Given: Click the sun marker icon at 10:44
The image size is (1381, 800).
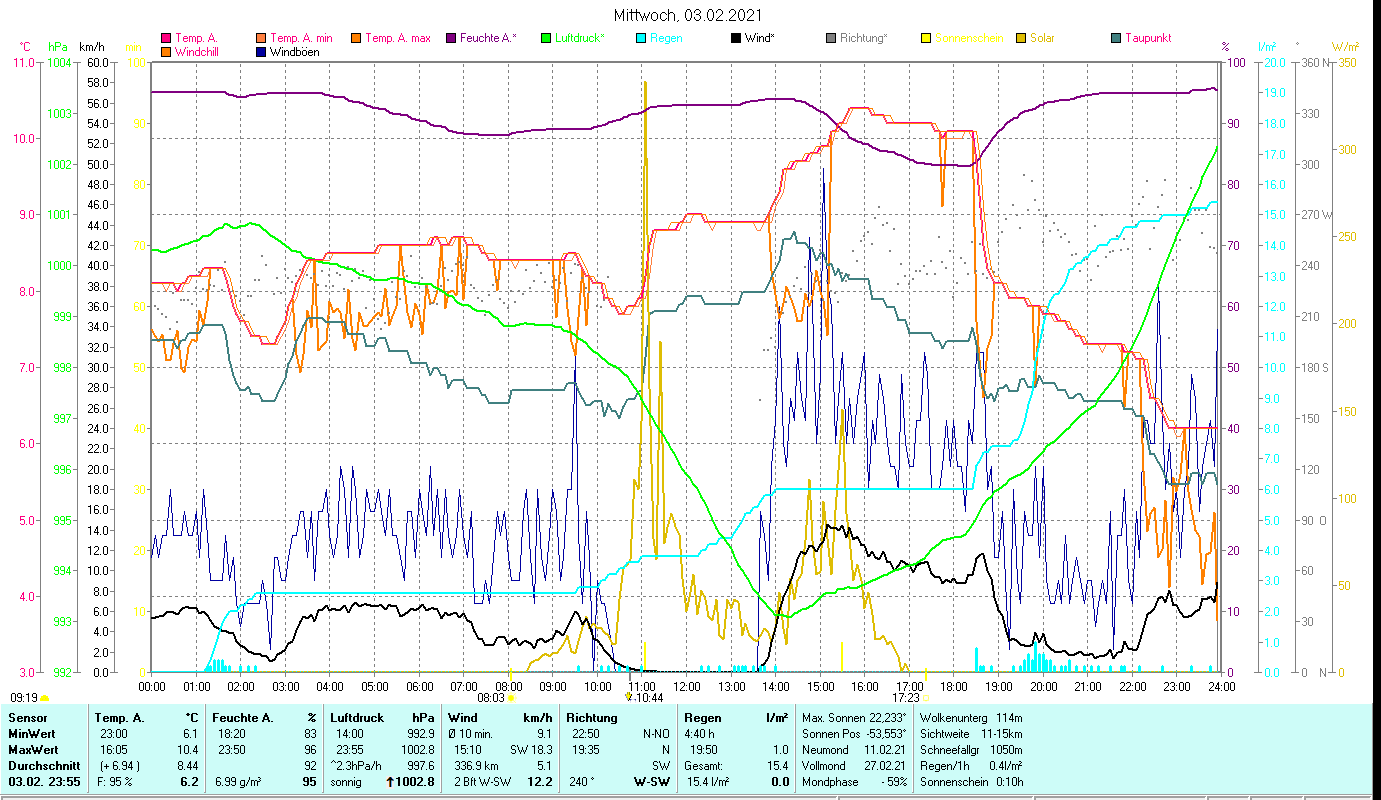Looking at the screenshot, I should [628, 698].
